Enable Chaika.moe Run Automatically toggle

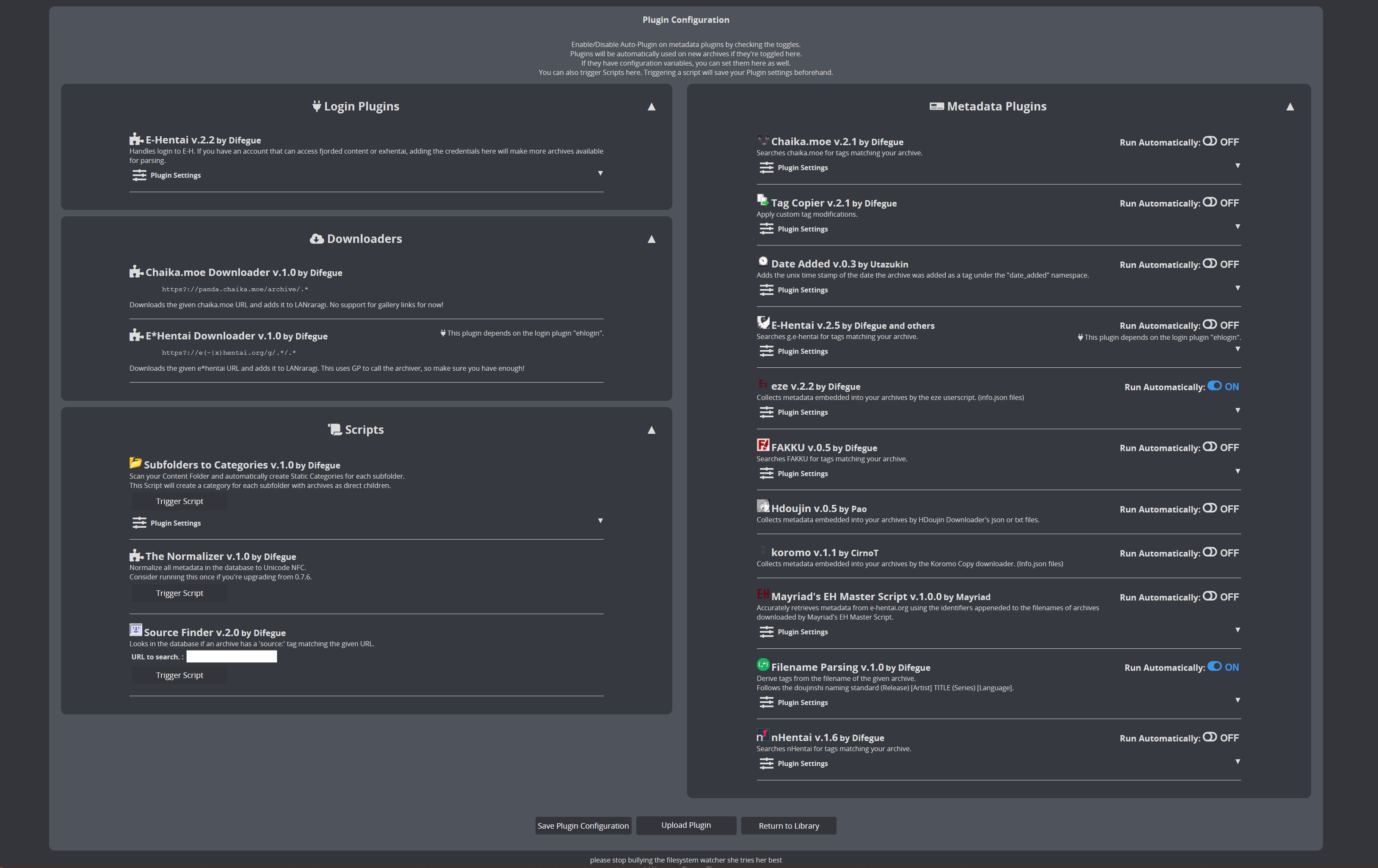[1209, 141]
